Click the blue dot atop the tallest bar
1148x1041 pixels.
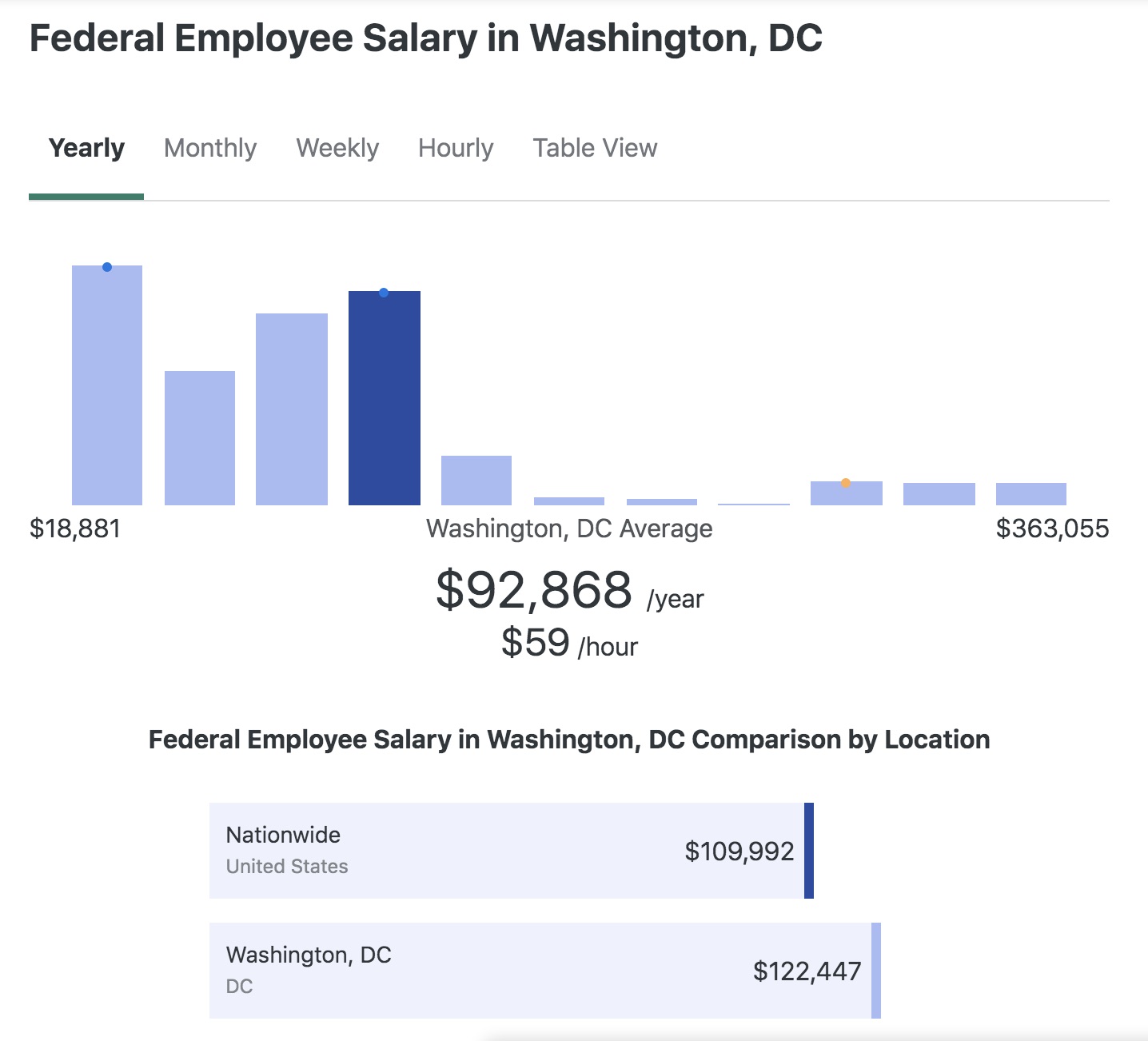[x=107, y=267]
